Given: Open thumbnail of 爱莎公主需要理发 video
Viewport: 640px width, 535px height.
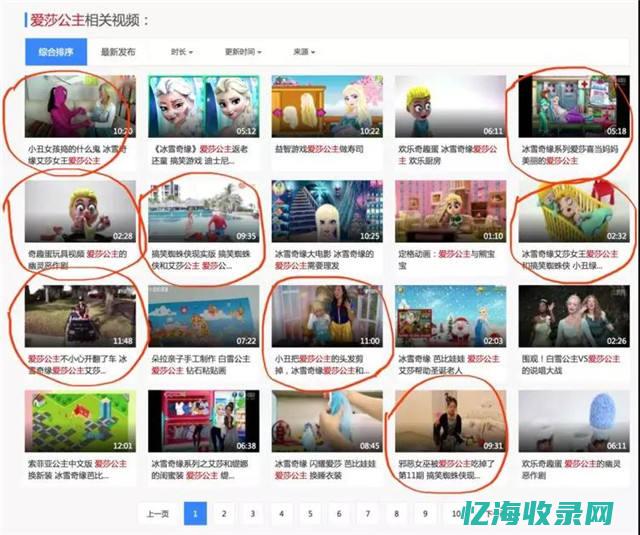Looking at the screenshot, I should pos(327,211).
